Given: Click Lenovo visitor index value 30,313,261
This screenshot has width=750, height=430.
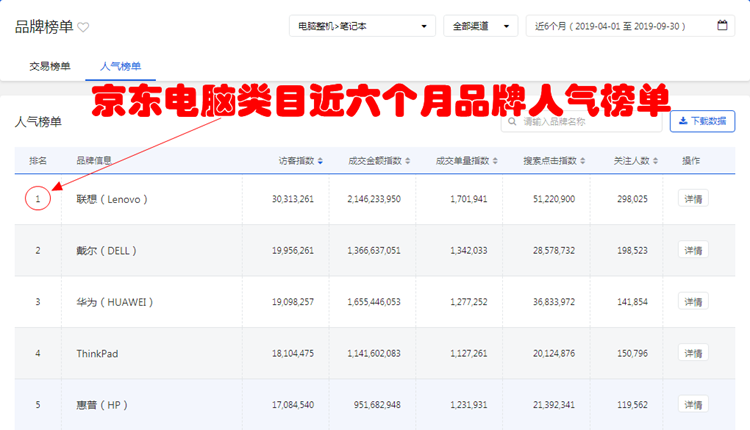Looking at the screenshot, I should (293, 199).
